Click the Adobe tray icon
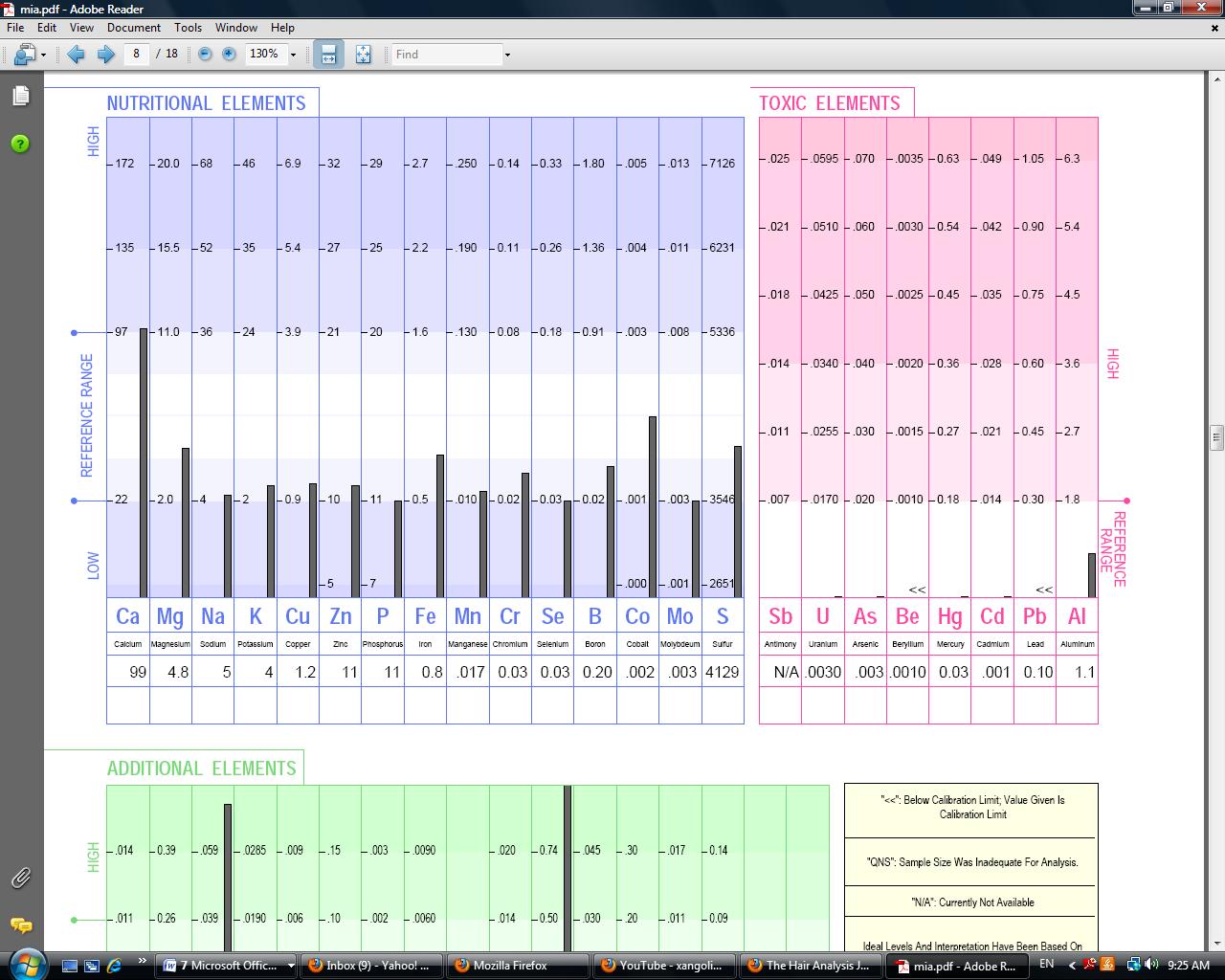The height and width of the screenshot is (980, 1225). pos(1090,965)
